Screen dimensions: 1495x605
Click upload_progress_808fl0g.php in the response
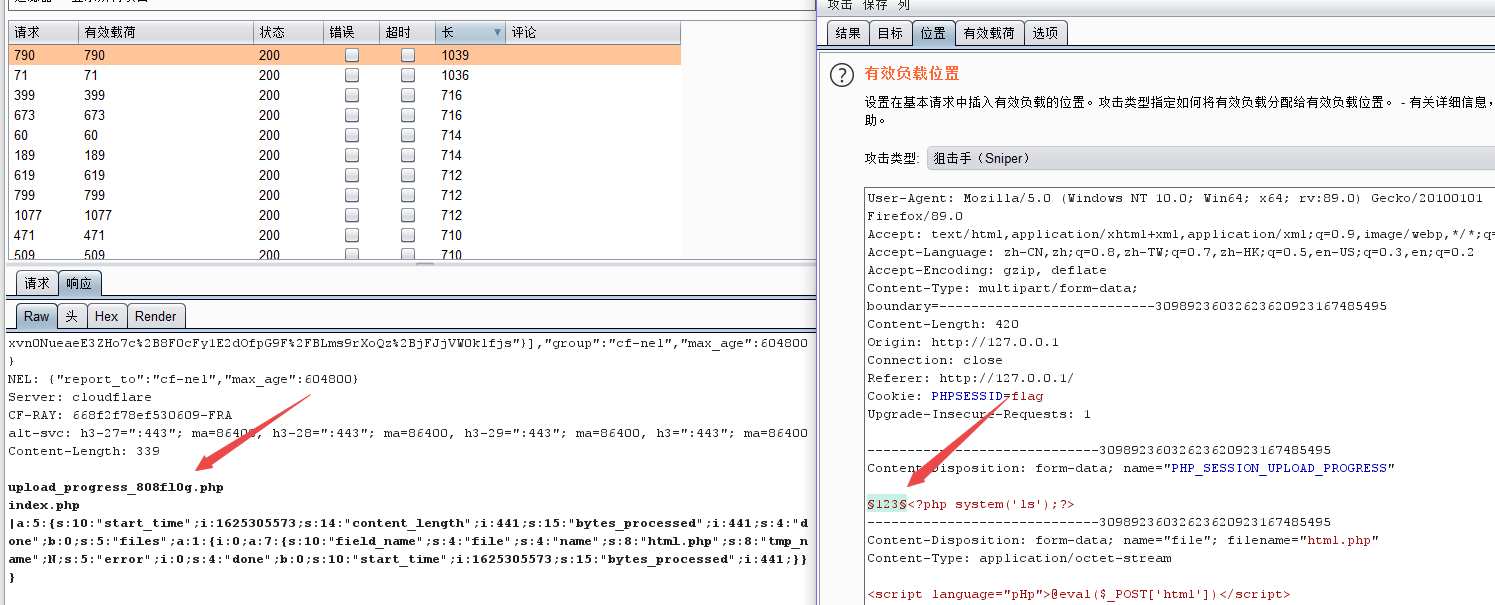tap(116, 487)
